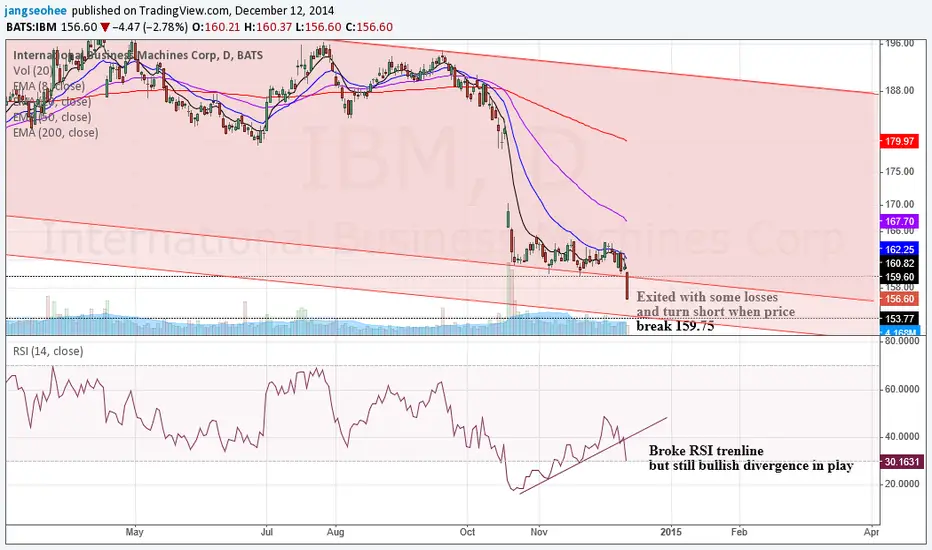The width and height of the screenshot is (932, 550).
Task: Click the 40.0000 RSI axis tick
Action: pos(902,436)
